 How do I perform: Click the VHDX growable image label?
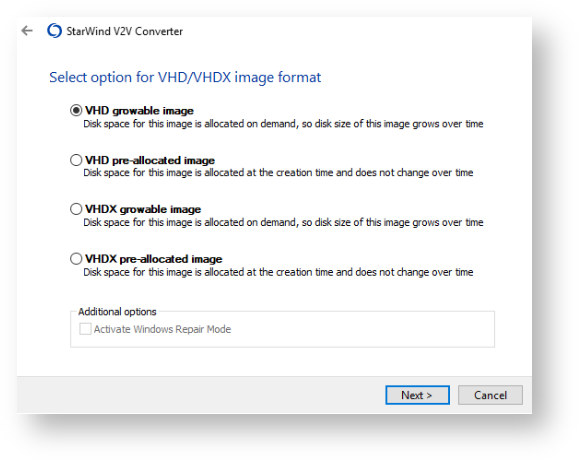(143, 209)
